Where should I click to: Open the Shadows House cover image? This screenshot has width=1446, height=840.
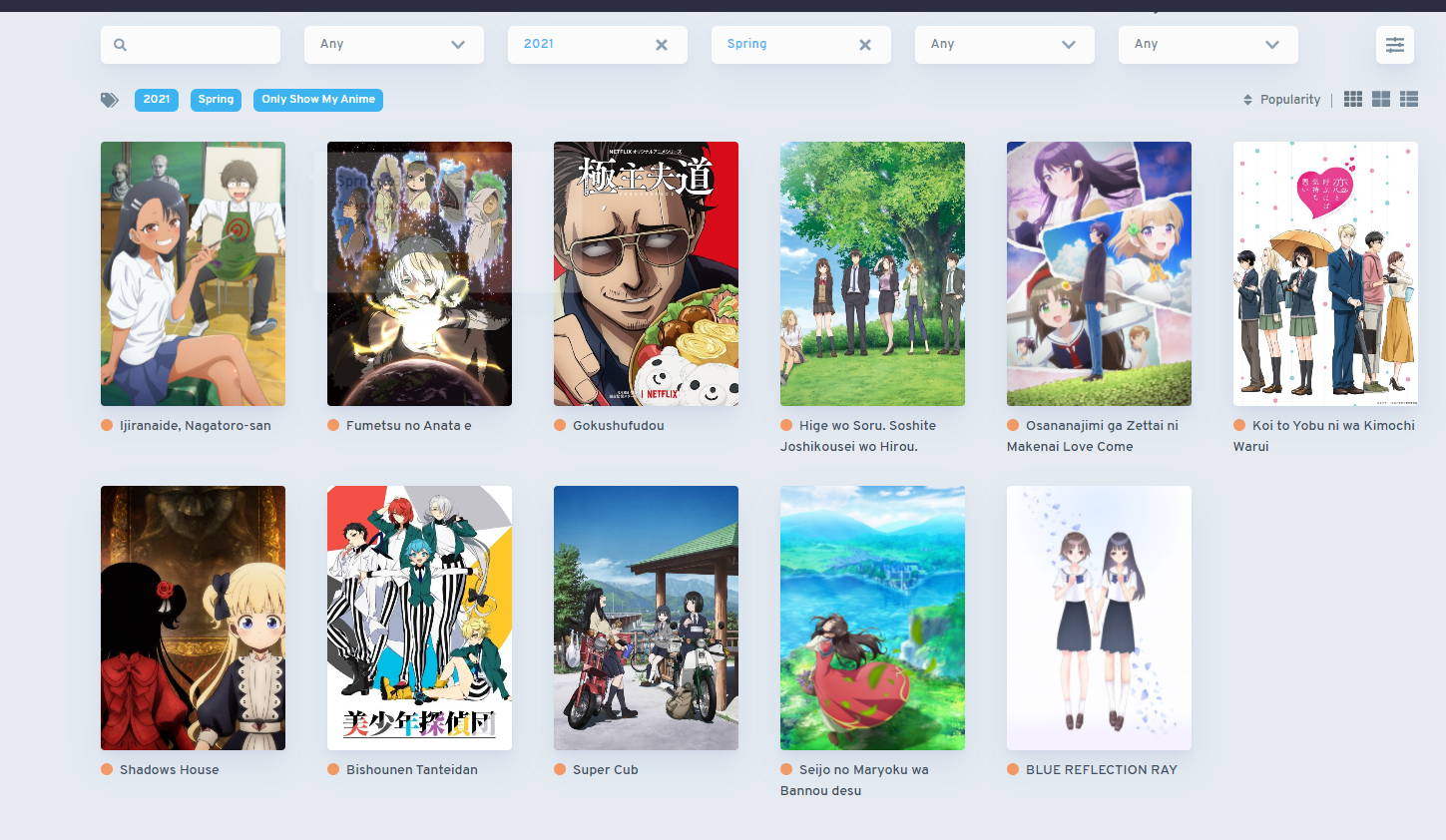(x=193, y=618)
